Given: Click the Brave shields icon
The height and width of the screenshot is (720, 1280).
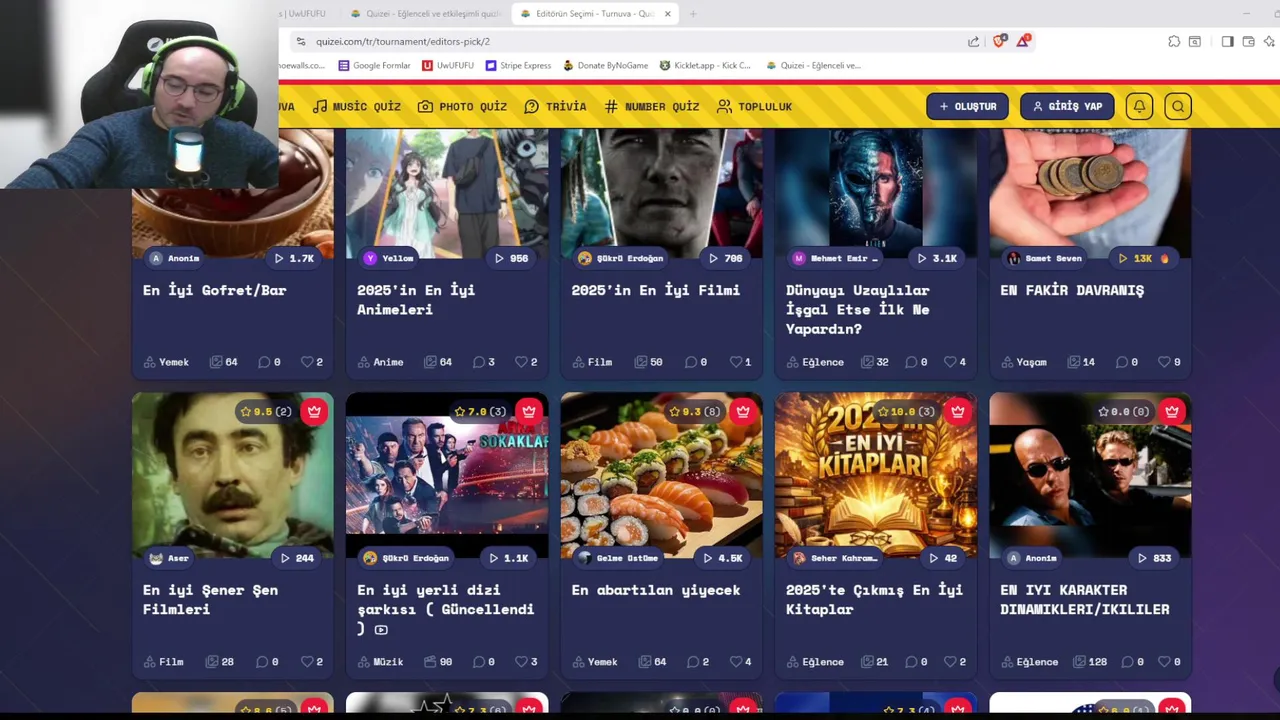Looking at the screenshot, I should pos(999,41).
